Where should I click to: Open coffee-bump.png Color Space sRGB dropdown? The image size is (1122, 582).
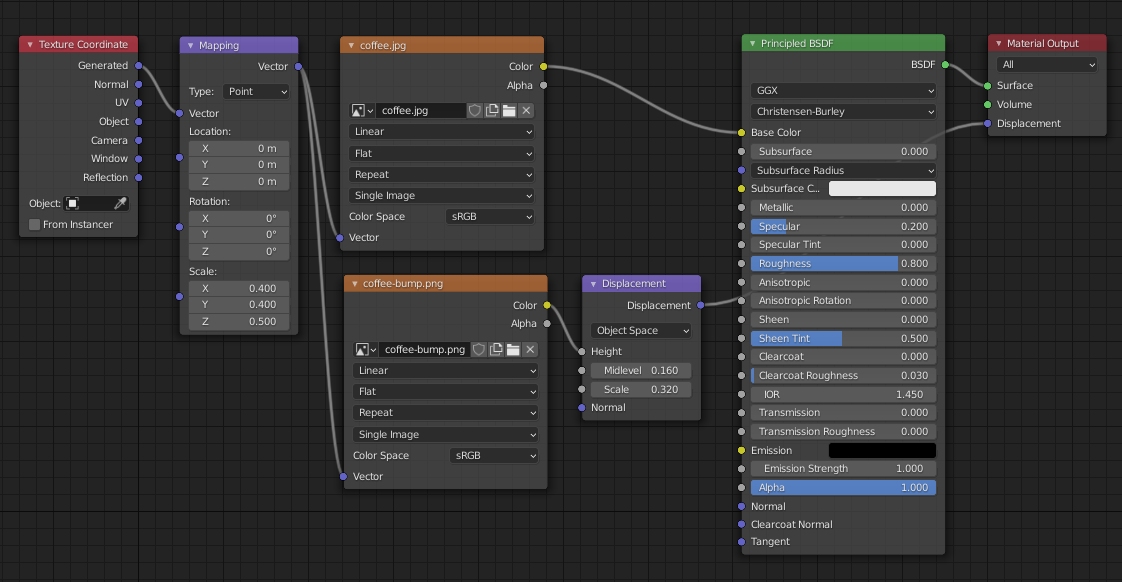tap(494, 455)
